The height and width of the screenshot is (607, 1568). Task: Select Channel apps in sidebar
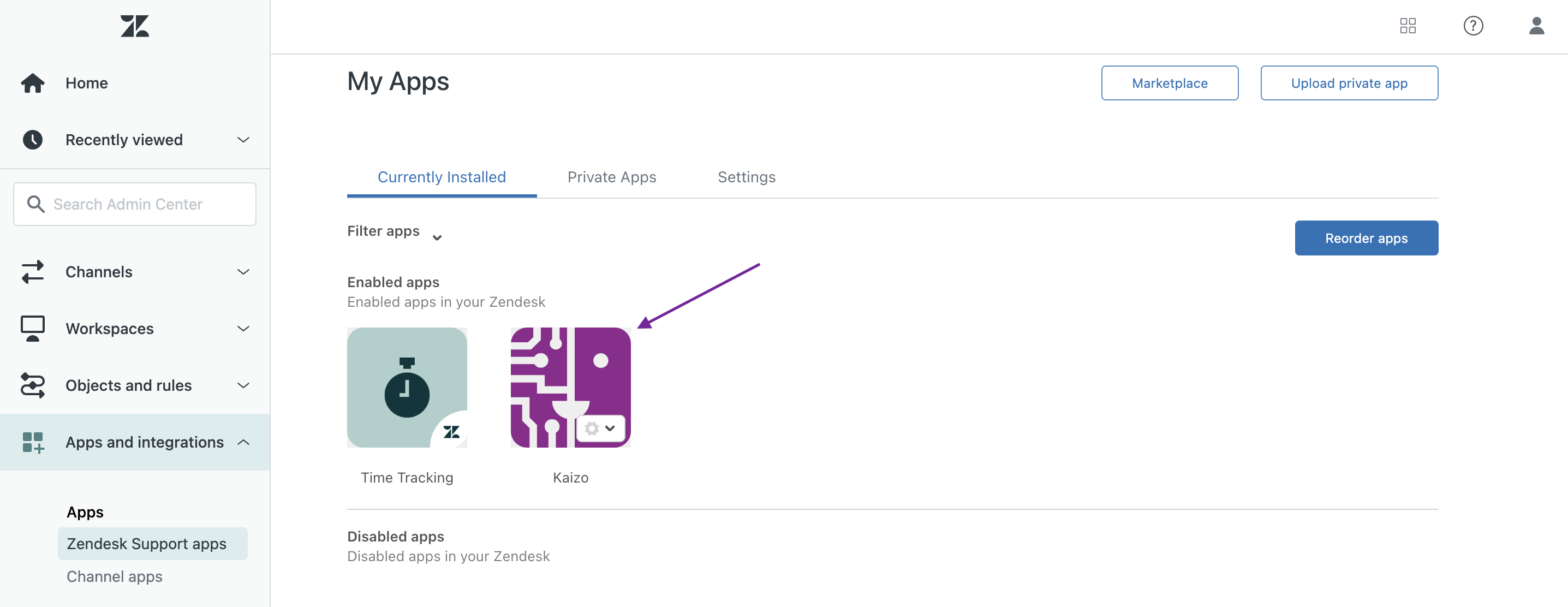pyautogui.click(x=115, y=576)
